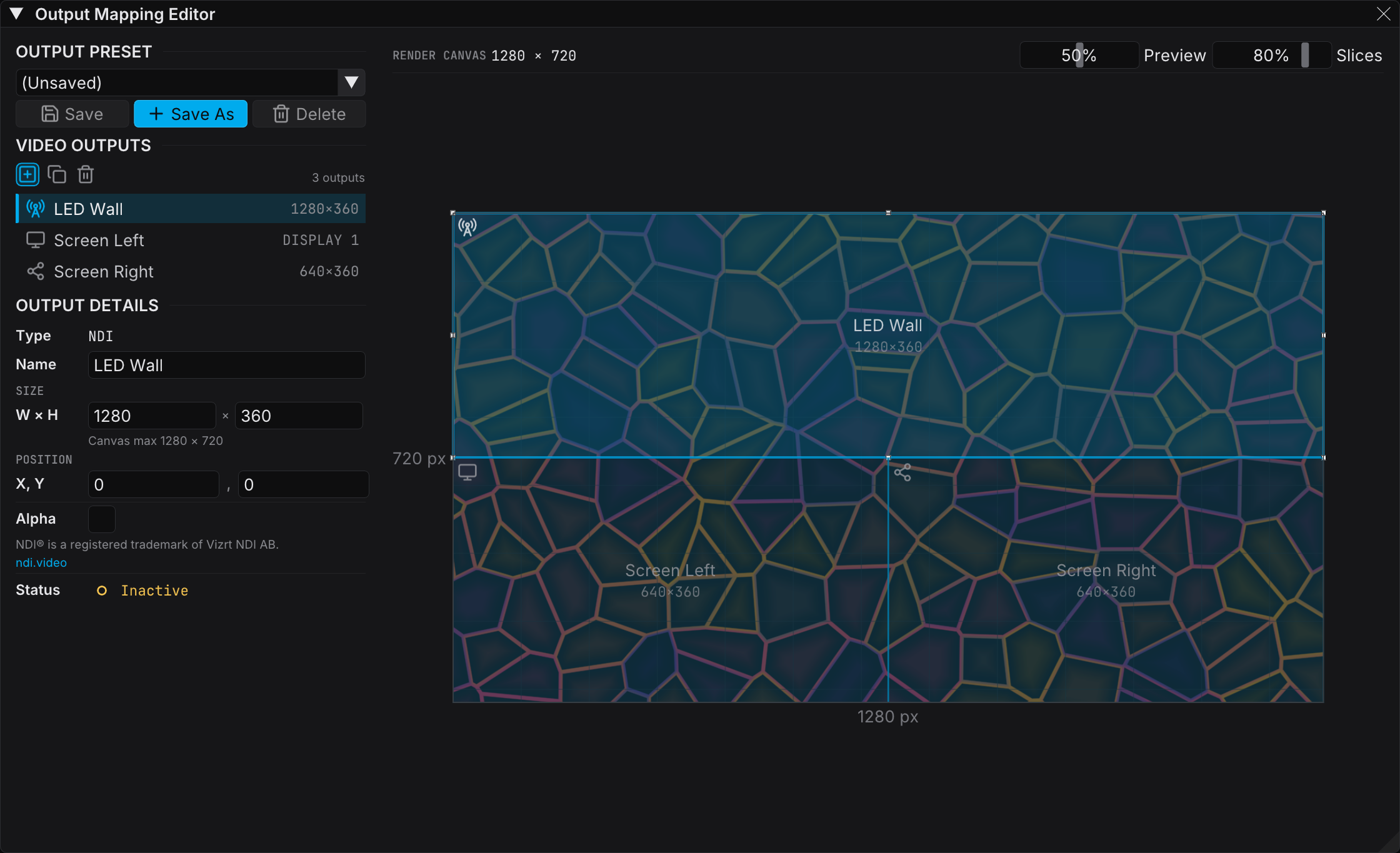Adjust the Preview 50% slider
The height and width of the screenshot is (853, 1400).
click(1079, 55)
